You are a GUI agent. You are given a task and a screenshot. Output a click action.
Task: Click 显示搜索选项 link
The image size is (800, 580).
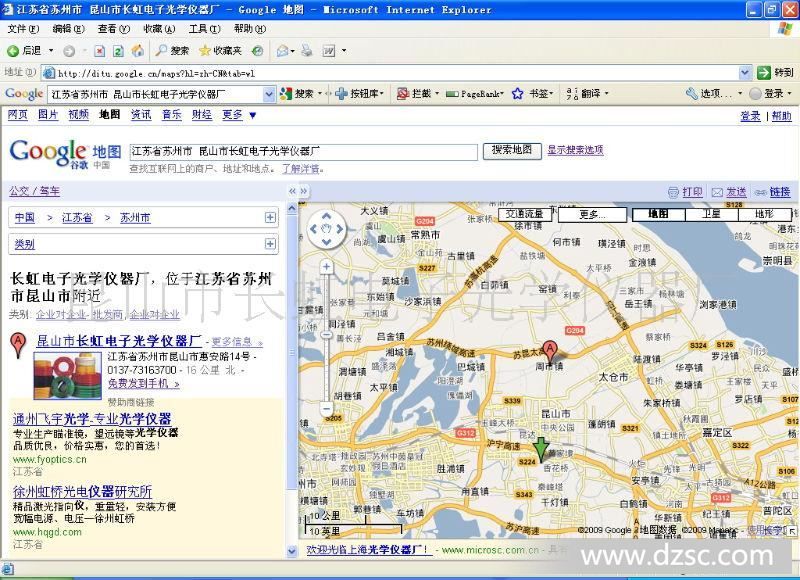[575, 150]
